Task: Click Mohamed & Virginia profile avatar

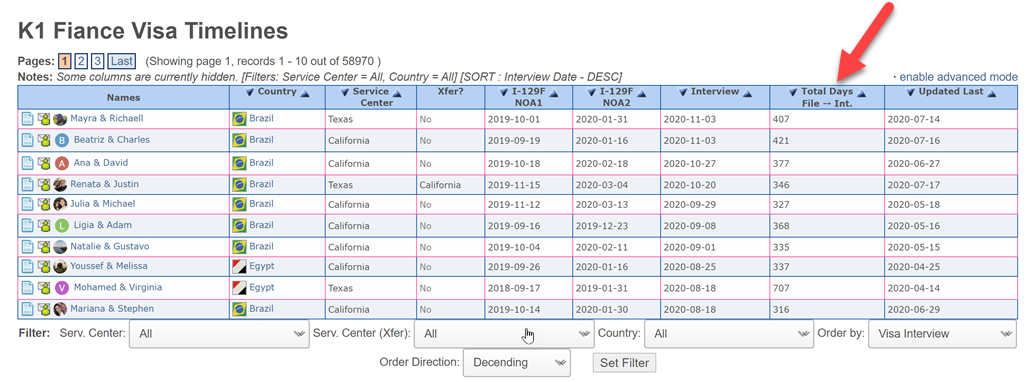Action: pyautogui.click(x=61, y=288)
